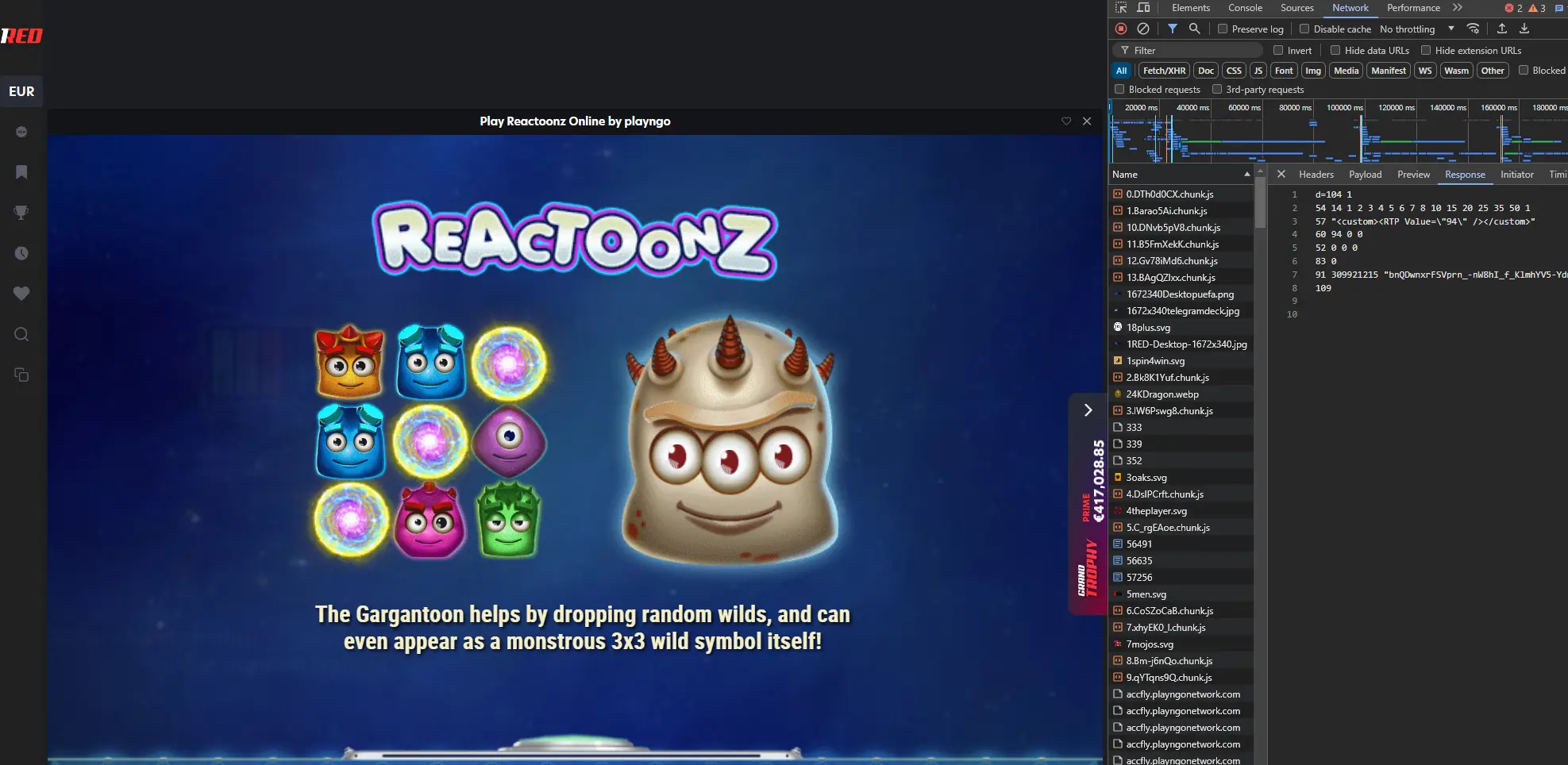Open the clock history icon in sidebar

(x=21, y=253)
